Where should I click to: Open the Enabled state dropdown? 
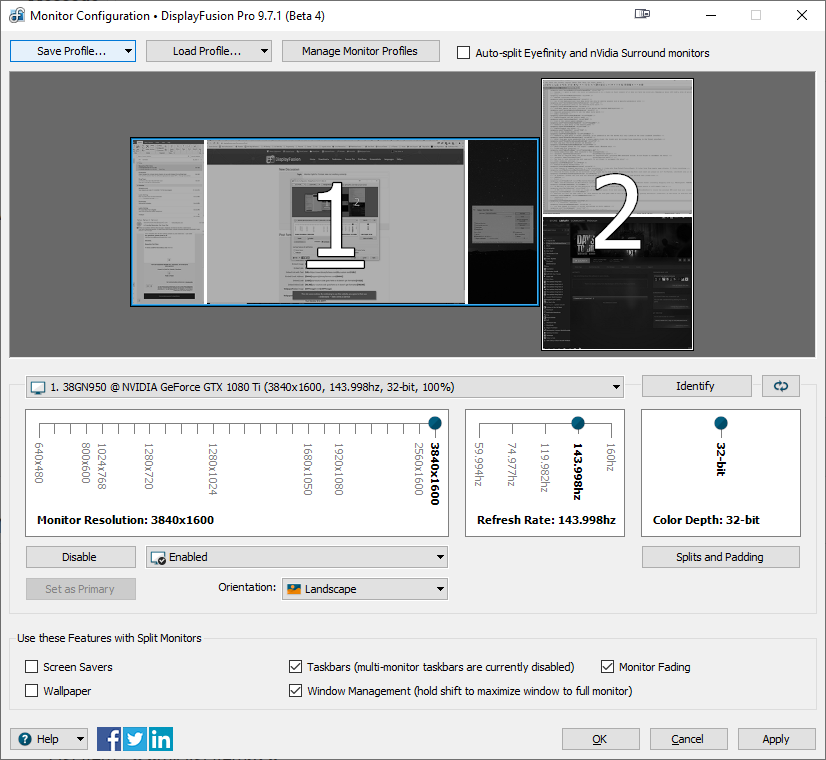(x=296, y=557)
